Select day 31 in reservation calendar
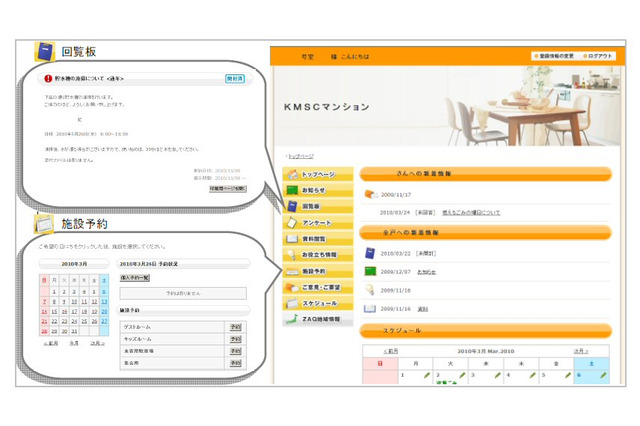 (x=74, y=331)
